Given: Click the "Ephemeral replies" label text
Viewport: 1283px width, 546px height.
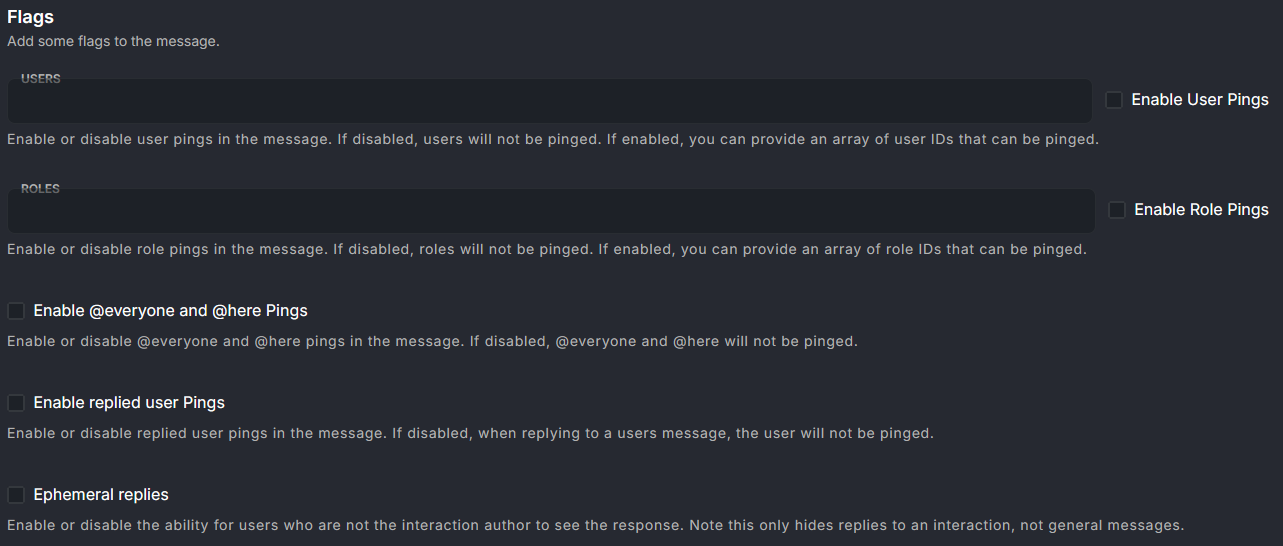Looking at the screenshot, I should pos(101,495).
